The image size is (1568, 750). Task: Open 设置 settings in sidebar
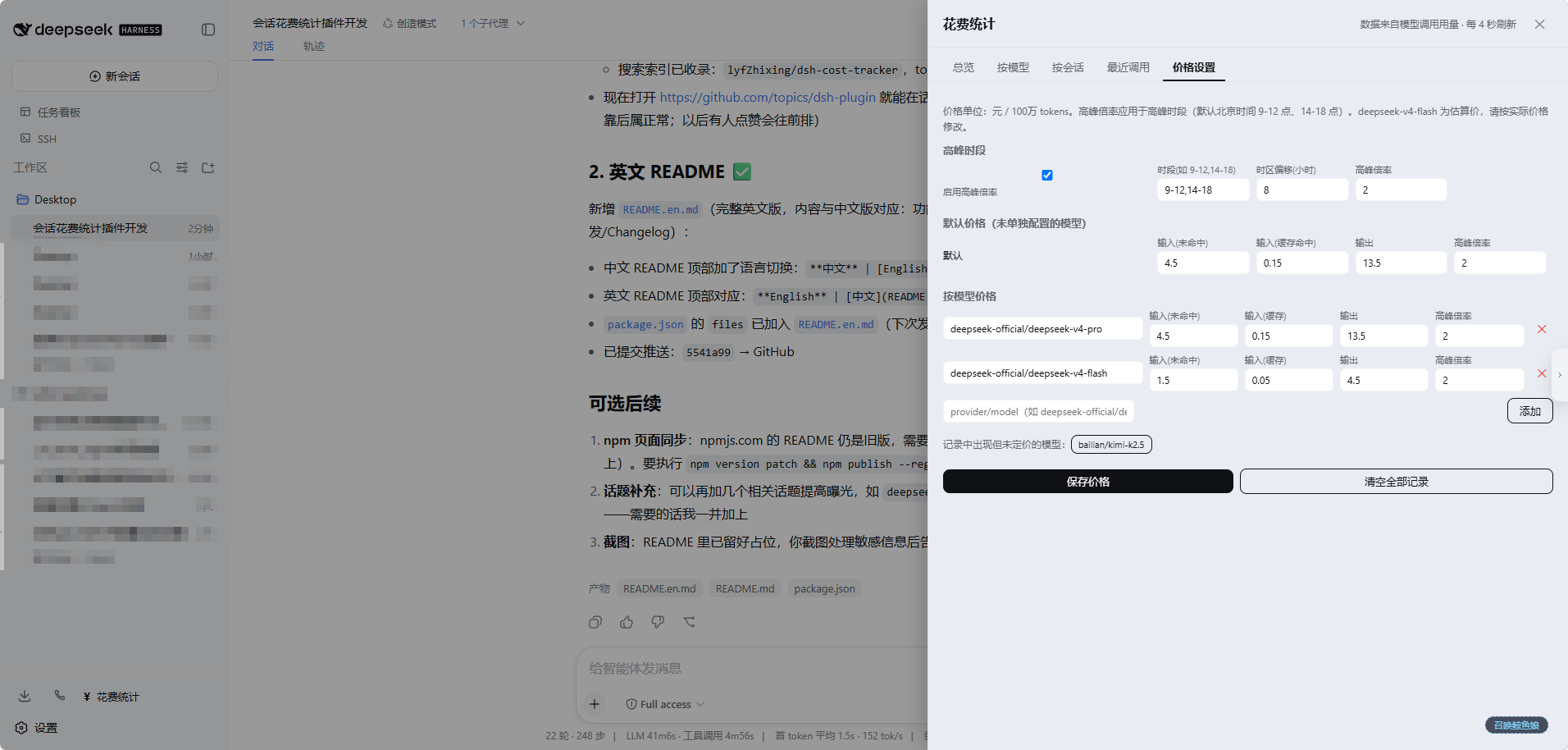click(x=37, y=728)
